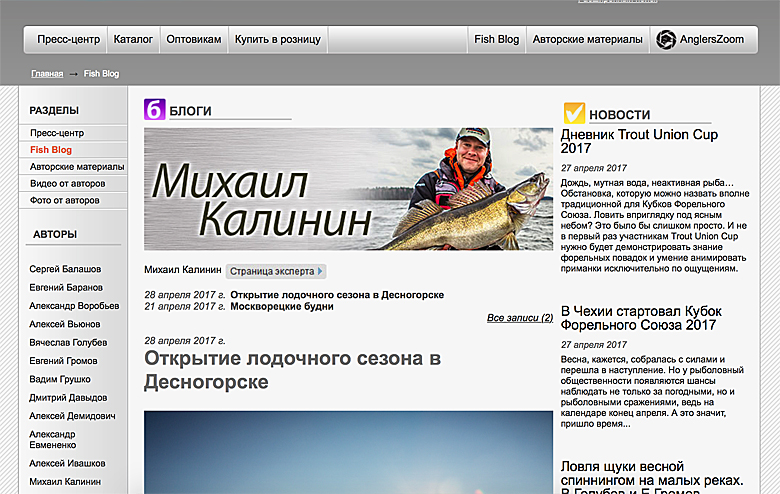Open the Кубок Форельного Союза 2017 headline

point(638,318)
